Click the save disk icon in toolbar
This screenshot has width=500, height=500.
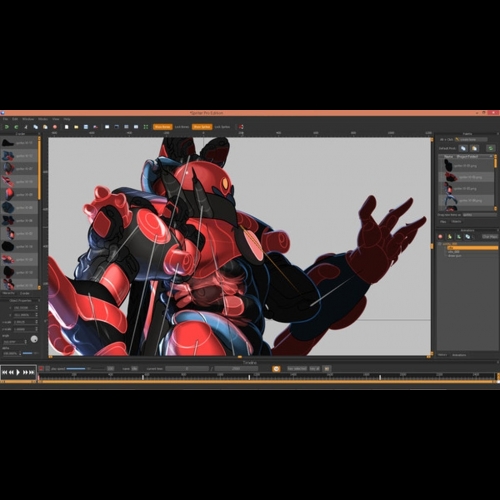tap(86, 127)
